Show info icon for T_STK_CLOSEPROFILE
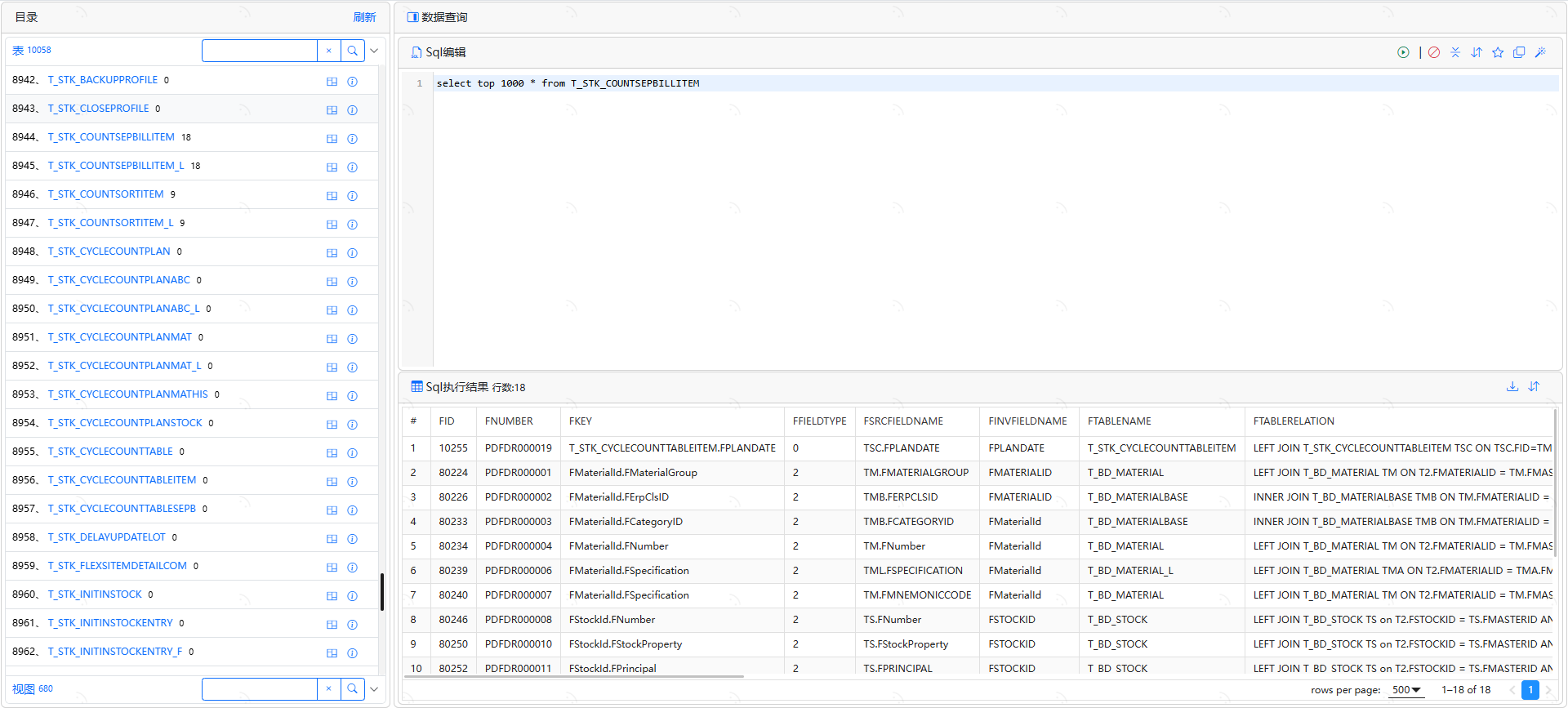Screen dimensions: 1568x708 tap(352, 109)
